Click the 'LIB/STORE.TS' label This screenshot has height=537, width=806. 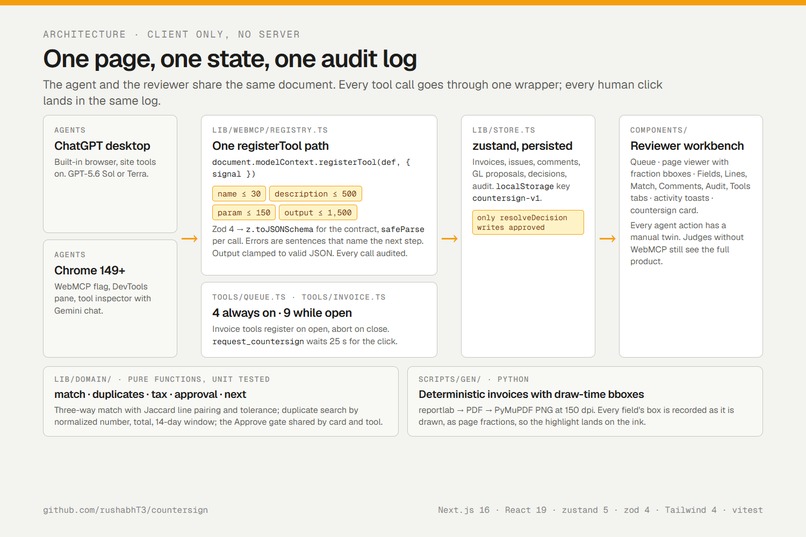[x=504, y=130]
